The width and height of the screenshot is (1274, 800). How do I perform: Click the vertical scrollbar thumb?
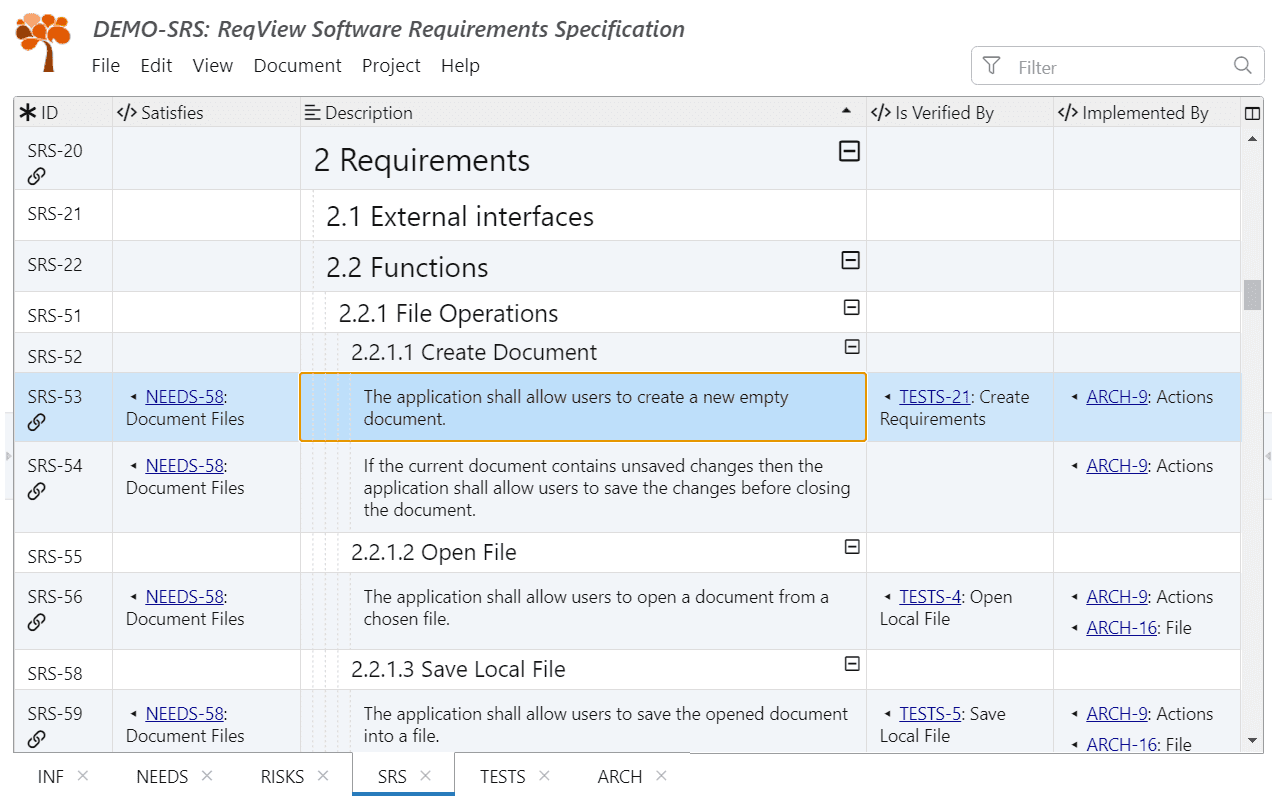point(1252,295)
